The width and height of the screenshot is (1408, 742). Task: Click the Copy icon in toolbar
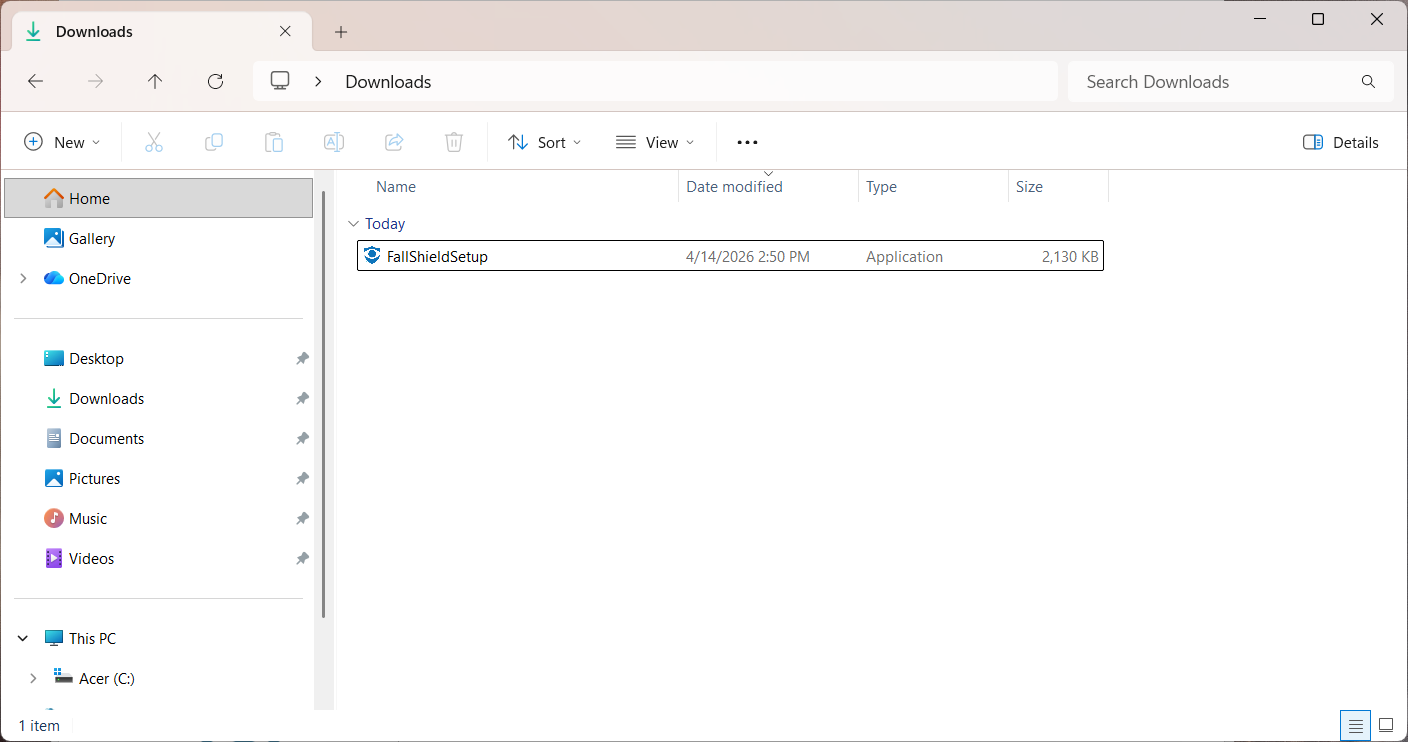coord(214,142)
